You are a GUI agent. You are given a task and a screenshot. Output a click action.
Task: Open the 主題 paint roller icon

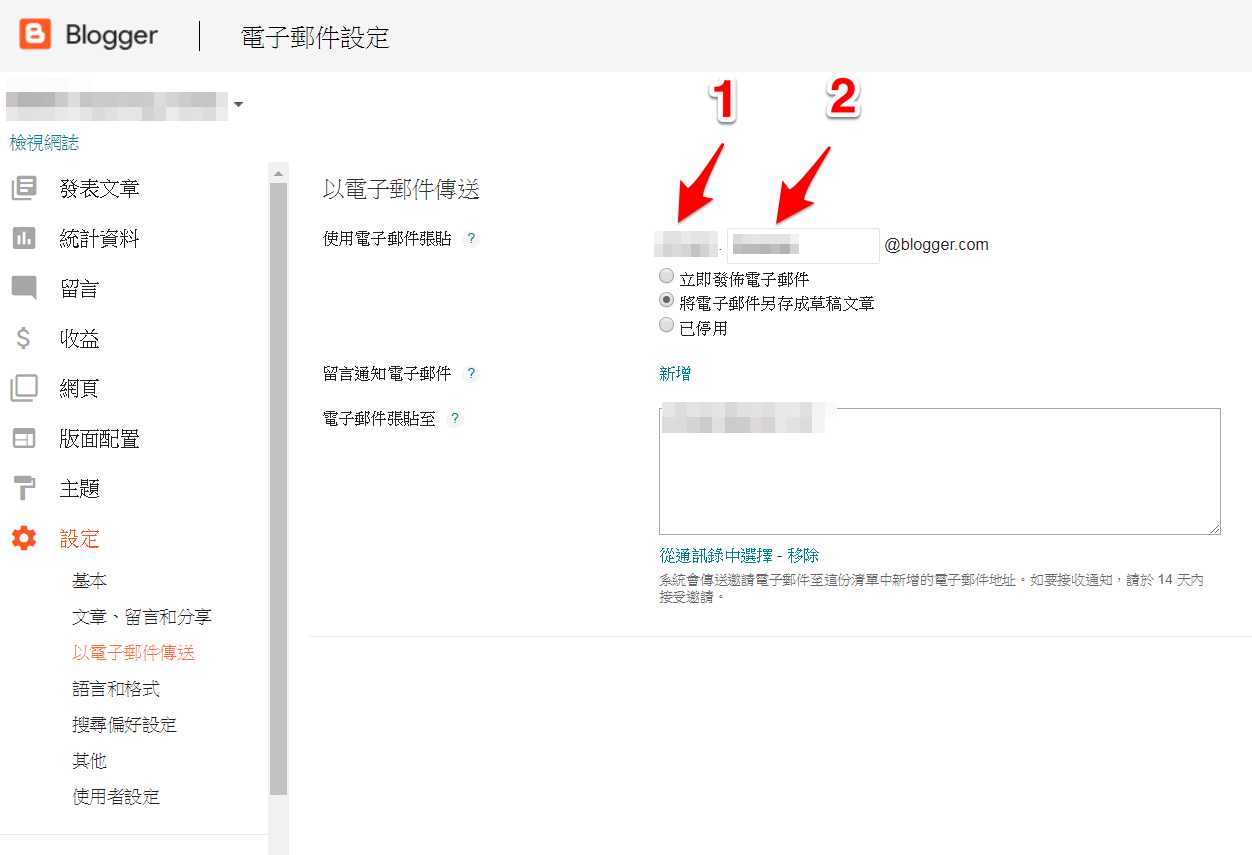24,488
